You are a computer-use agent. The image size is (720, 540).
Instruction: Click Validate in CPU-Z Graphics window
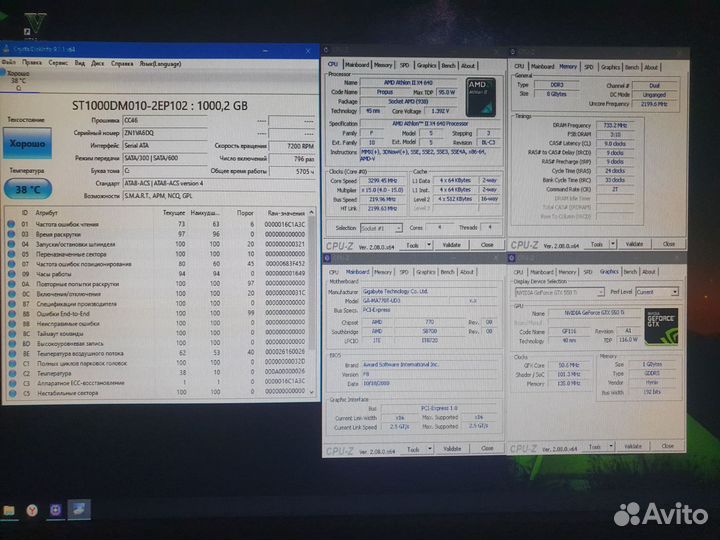pyautogui.click(x=633, y=446)
